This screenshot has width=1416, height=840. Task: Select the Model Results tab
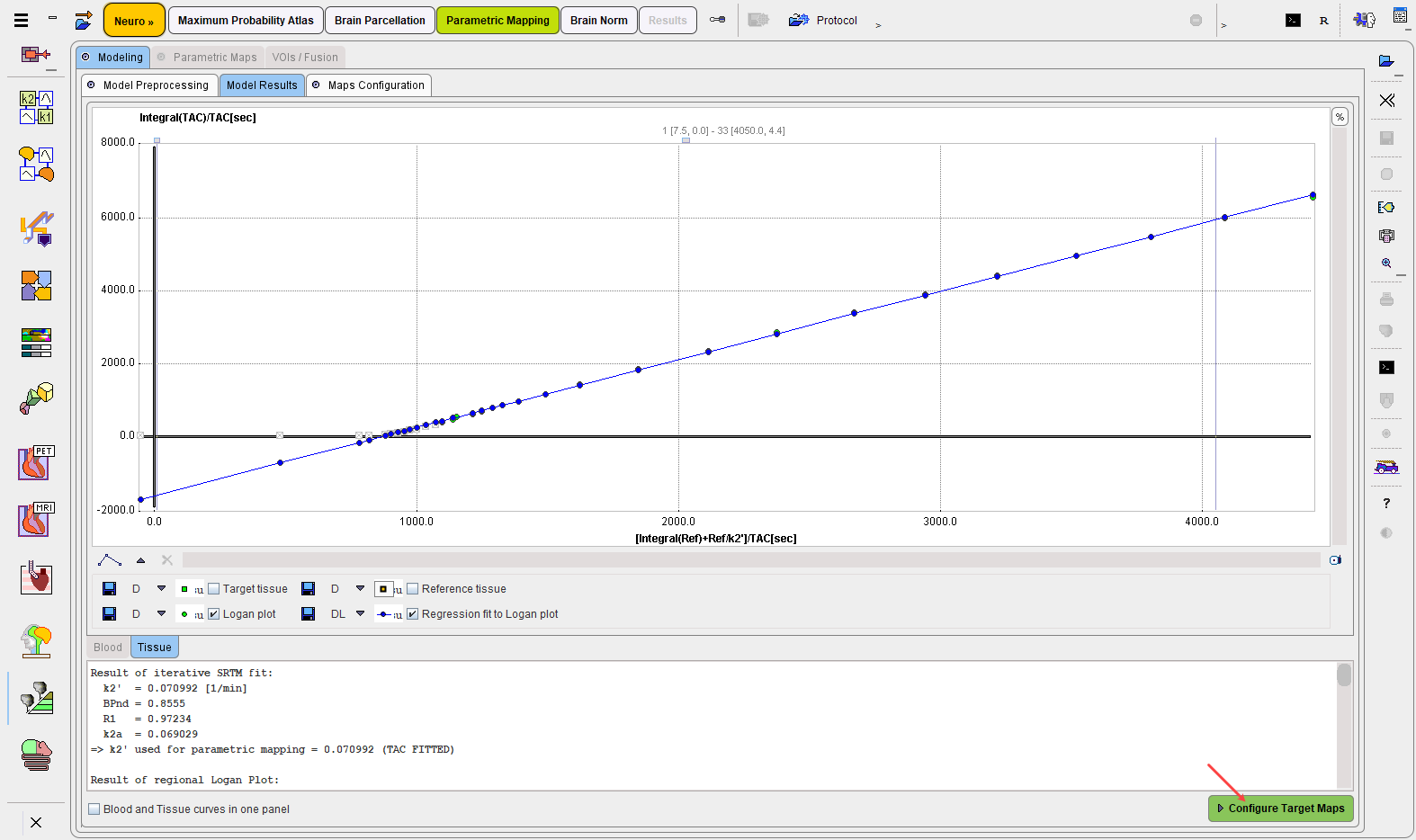point(262,85)
